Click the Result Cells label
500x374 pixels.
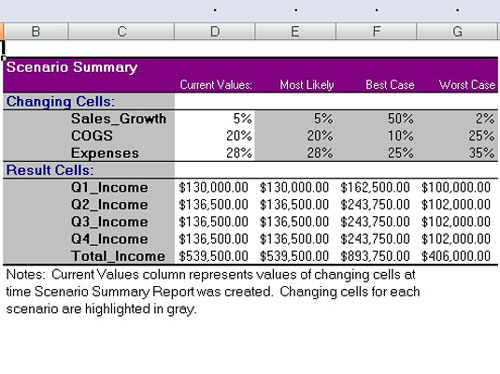50,170
